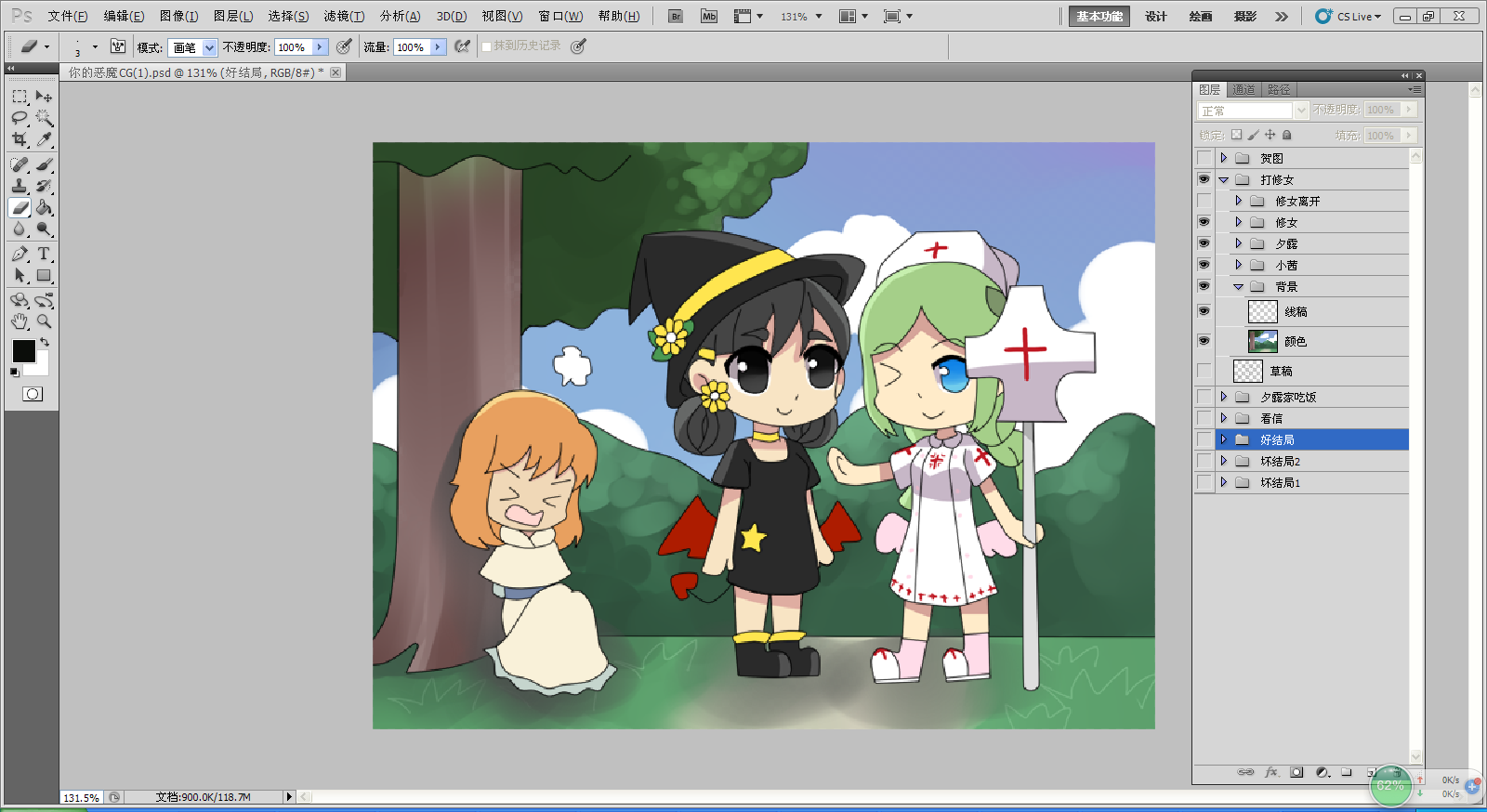Image resolution: width=1487 pixels, height=812 pixels.
Task: Select the Pen tool
Action: pos(20,254)
